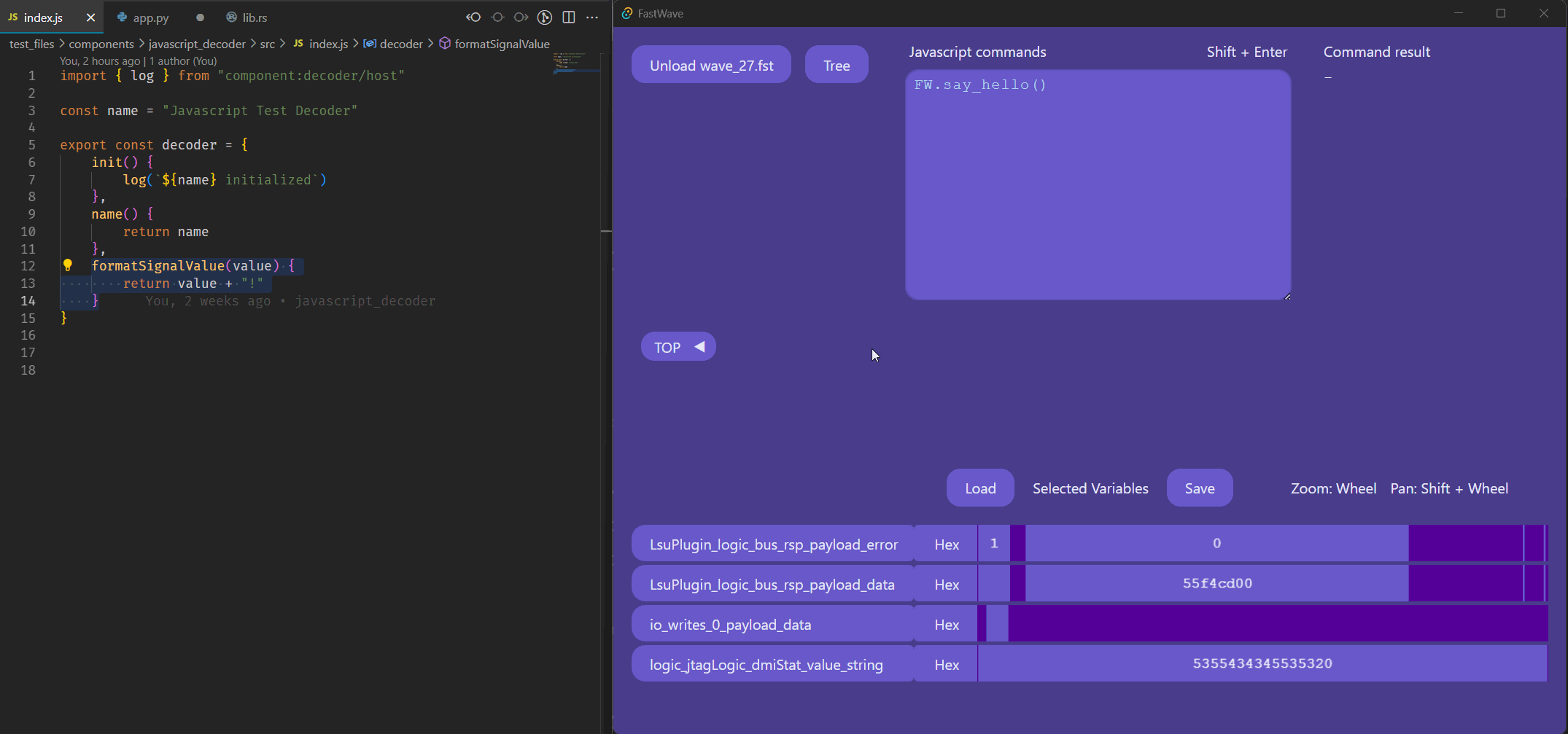Click the Selected Variables label
Viewport: 1568px width, 734px height.
(x=1090, y=488)
